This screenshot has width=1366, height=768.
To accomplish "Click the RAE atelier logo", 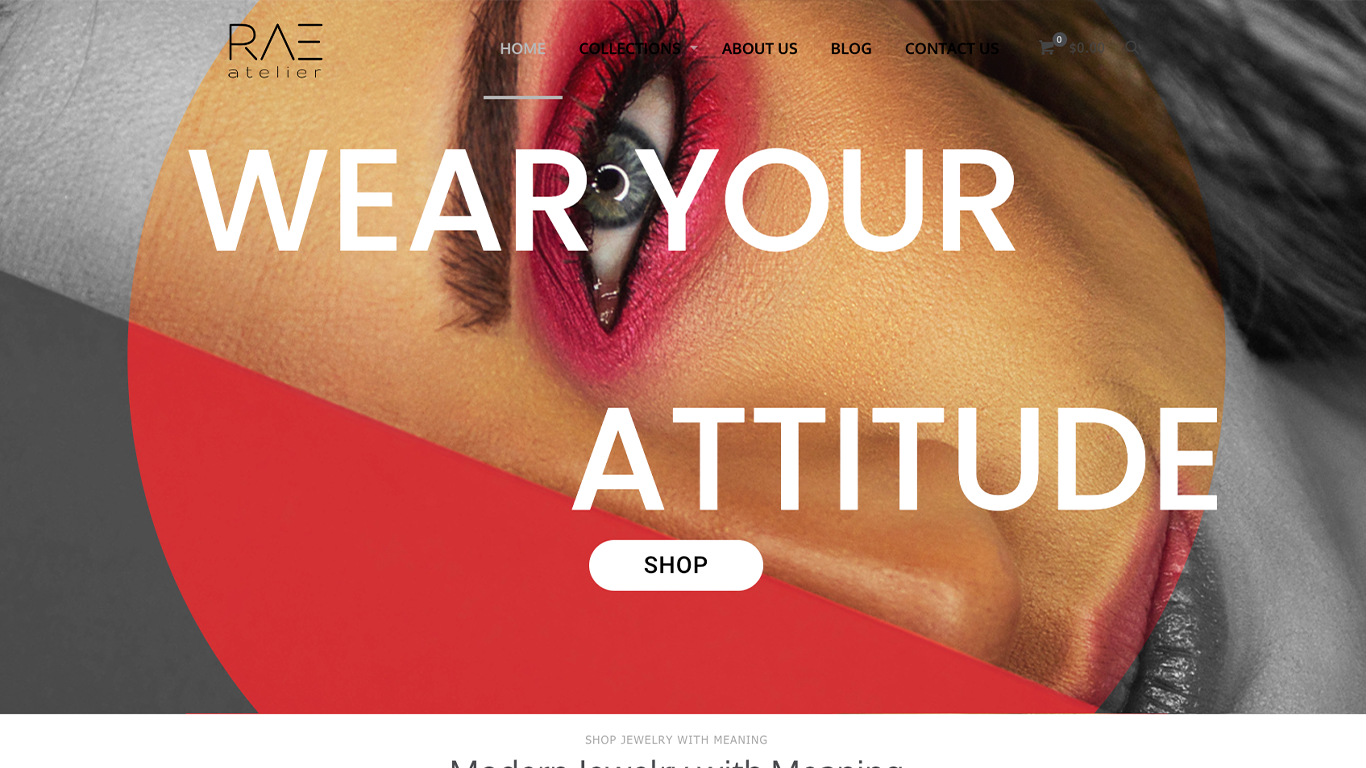I will (x=275, y=50).
